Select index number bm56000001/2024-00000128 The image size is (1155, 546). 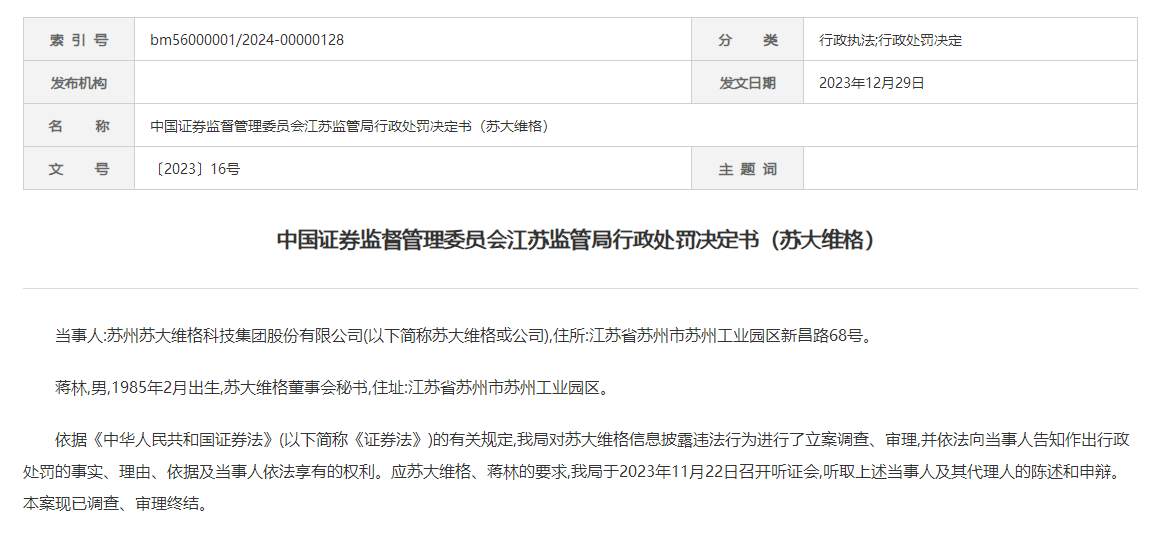(247, 40)
